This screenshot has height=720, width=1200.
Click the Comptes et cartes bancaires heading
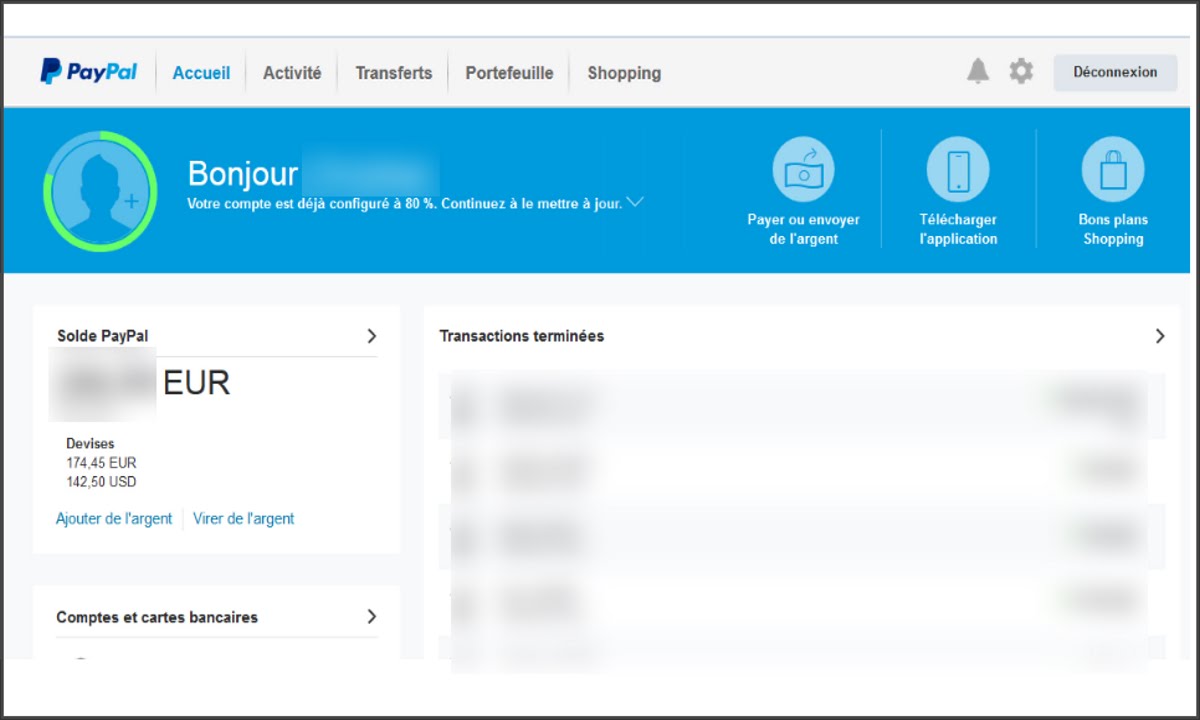coord(157,617)
